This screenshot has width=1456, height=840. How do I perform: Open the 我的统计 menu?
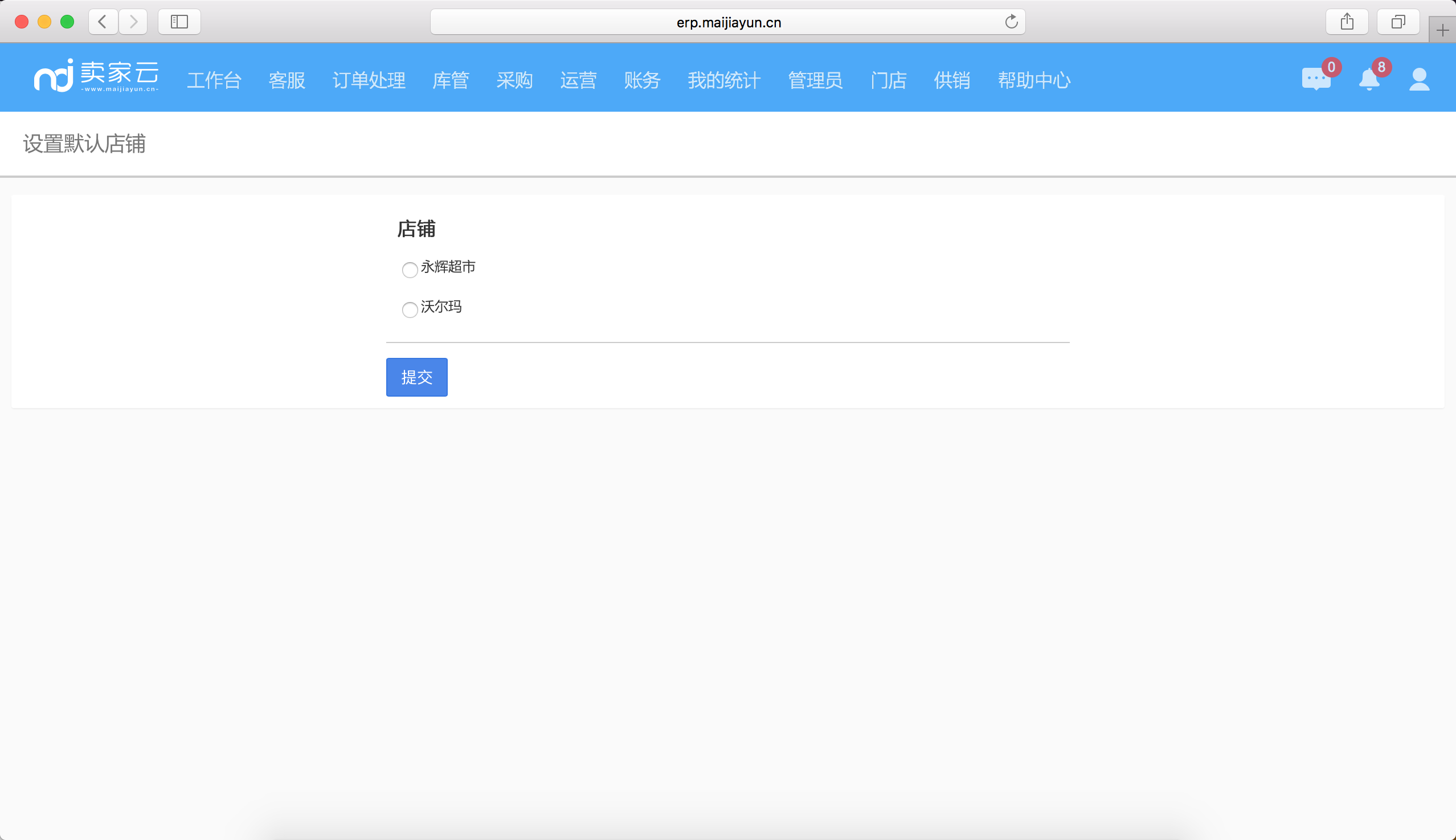[x=724, y=80]
